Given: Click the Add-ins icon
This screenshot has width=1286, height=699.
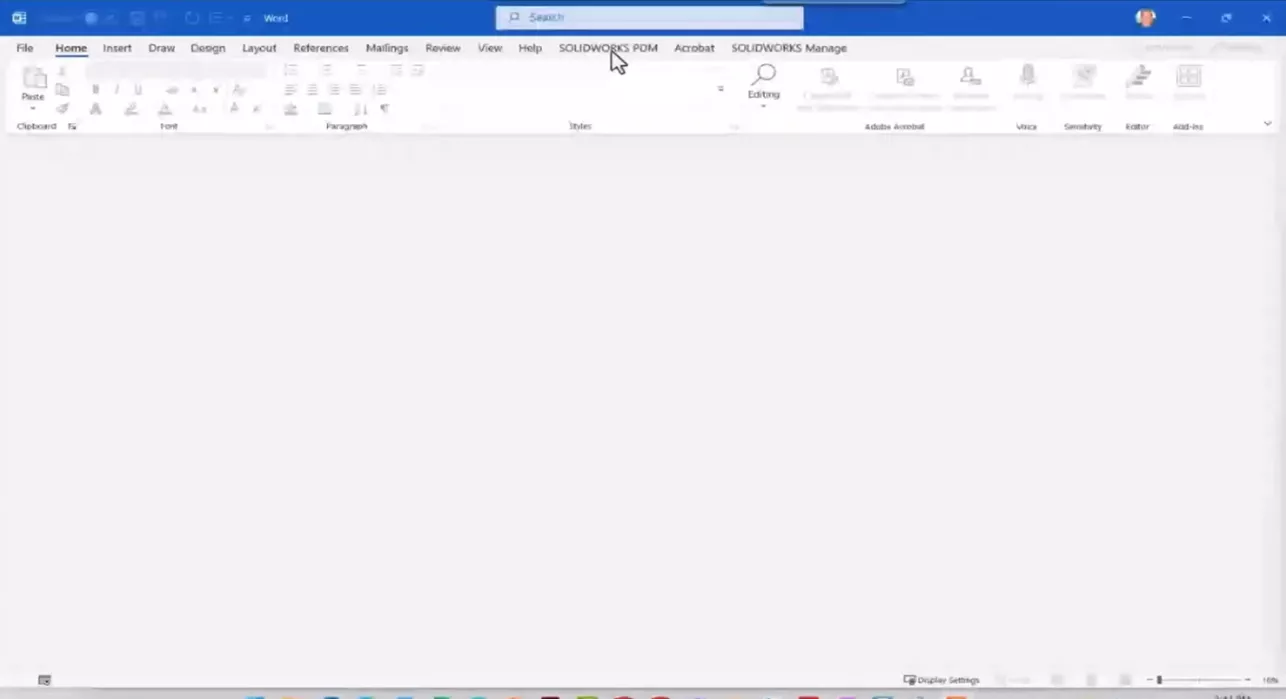Looking at the screenshot, I should pos(1189,78).
